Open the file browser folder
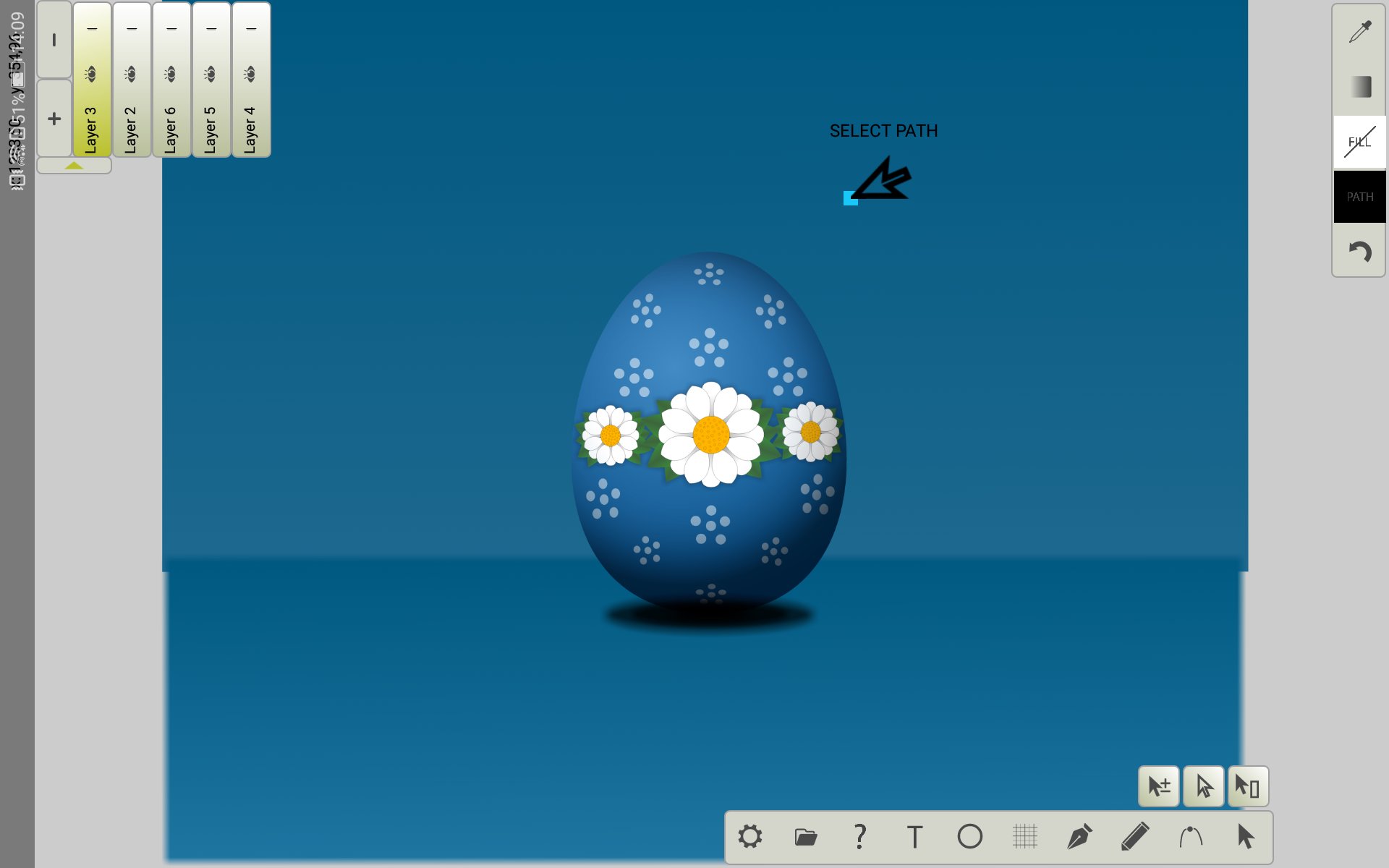This screenshot has width=1389, height=868. click(805, 836)
